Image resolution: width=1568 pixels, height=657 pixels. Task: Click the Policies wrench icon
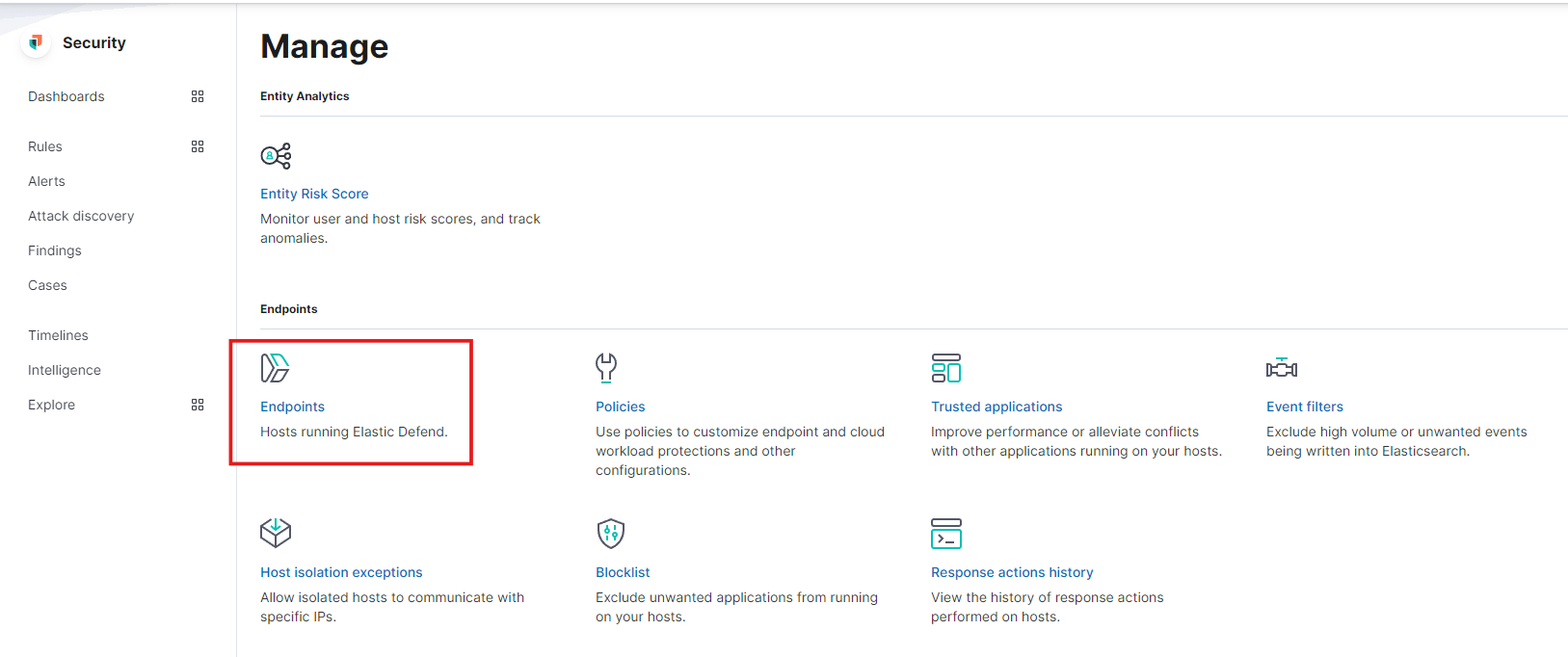[x=606, y=368]
